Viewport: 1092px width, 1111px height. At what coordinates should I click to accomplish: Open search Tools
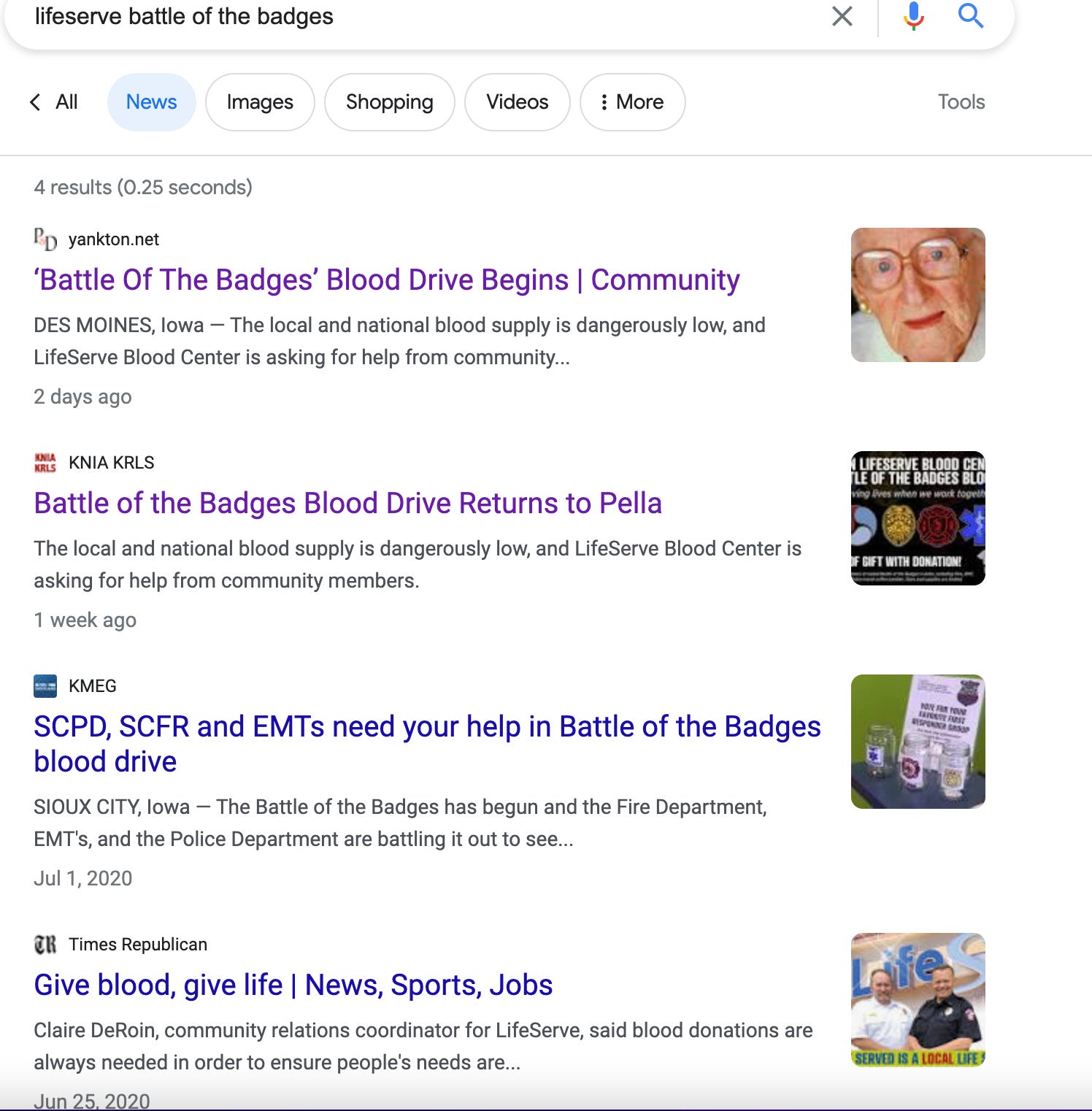pos(961,102)
